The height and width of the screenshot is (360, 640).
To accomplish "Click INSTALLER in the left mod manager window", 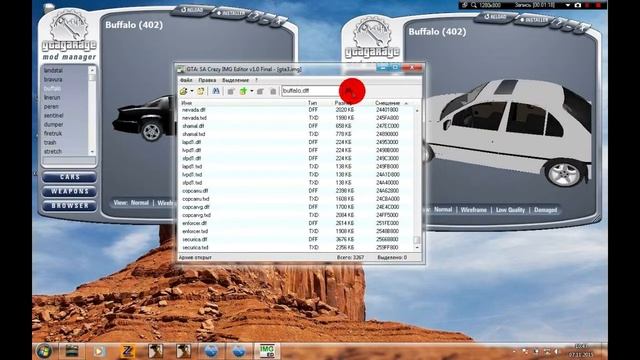I will (231, 13).
